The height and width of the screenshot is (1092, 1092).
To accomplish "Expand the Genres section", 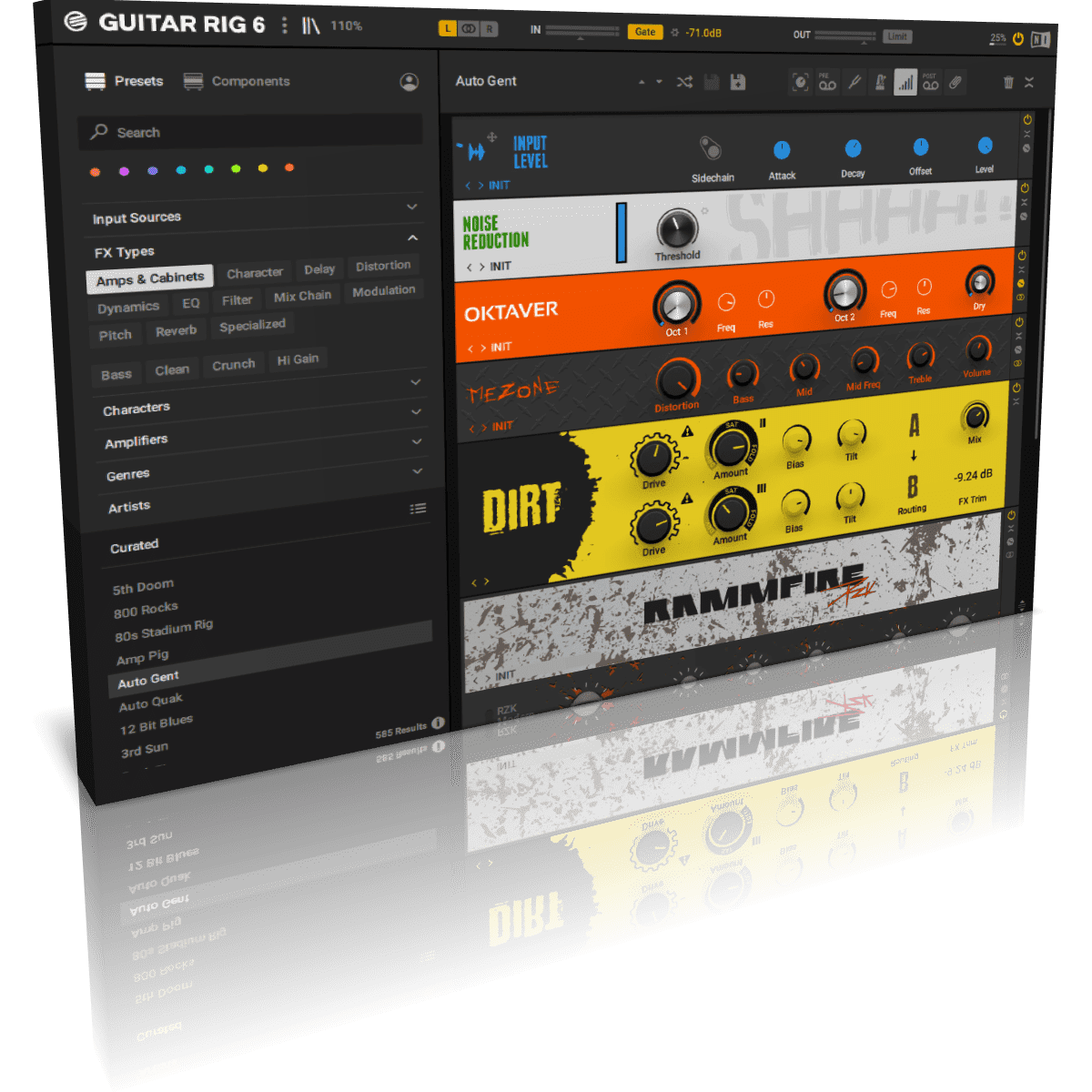I will [x=418, y=441].
